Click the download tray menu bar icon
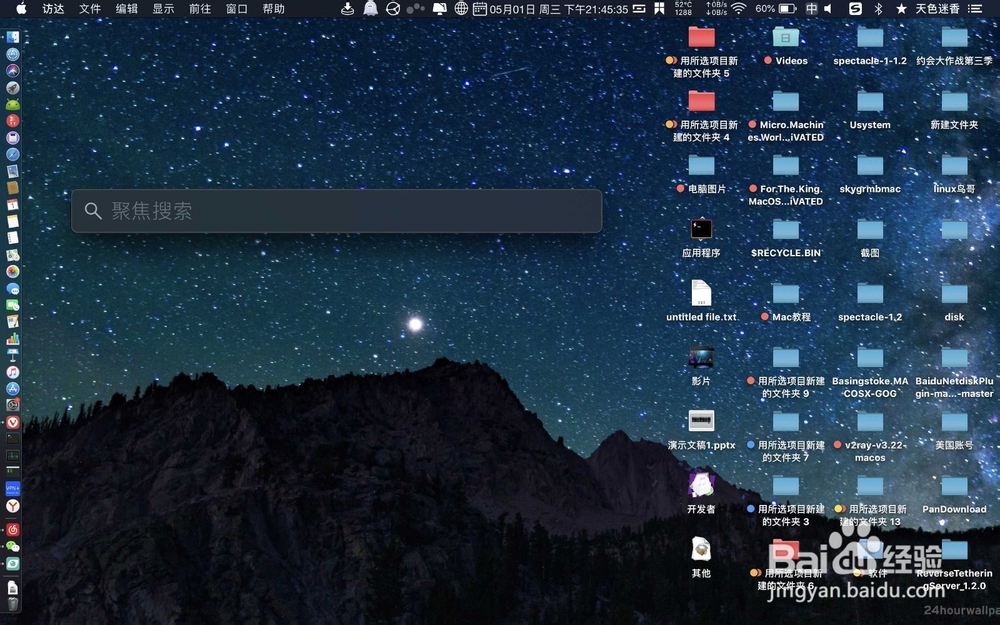The height and width of the screenshot is (625, 1000). (x=348, y=8)
